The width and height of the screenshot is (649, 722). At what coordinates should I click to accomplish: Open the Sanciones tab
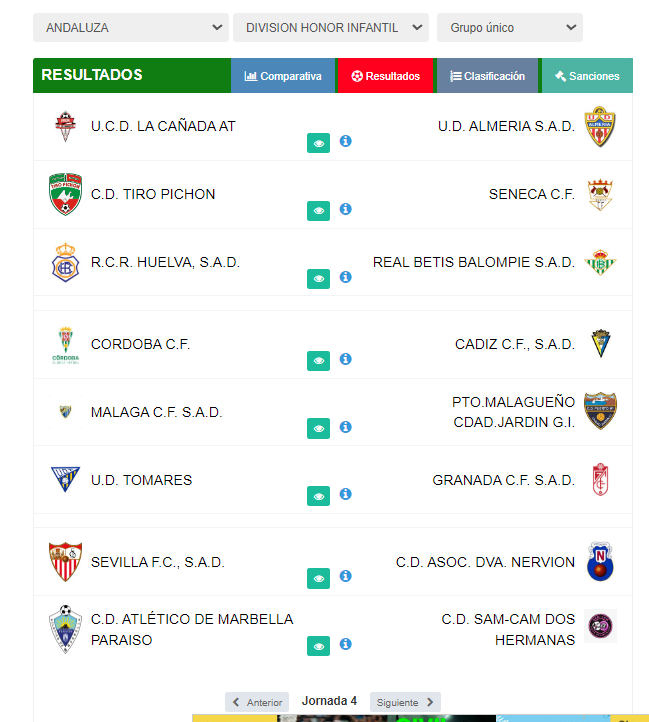(587, 76)
